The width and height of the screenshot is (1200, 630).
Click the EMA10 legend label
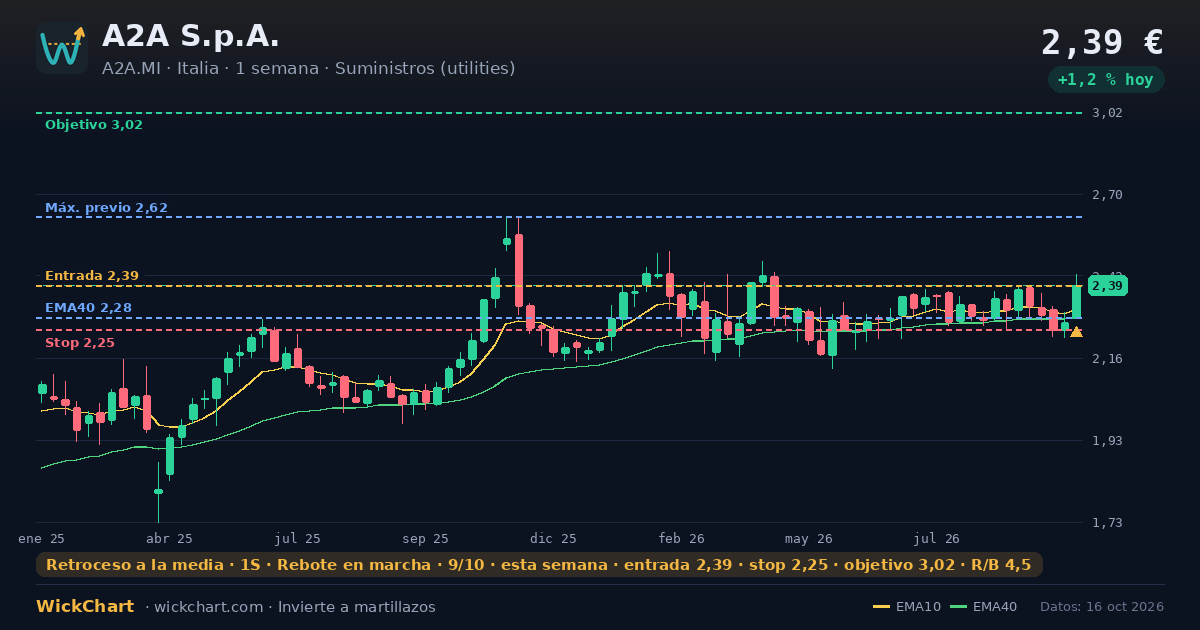click(x=919, y=607)
